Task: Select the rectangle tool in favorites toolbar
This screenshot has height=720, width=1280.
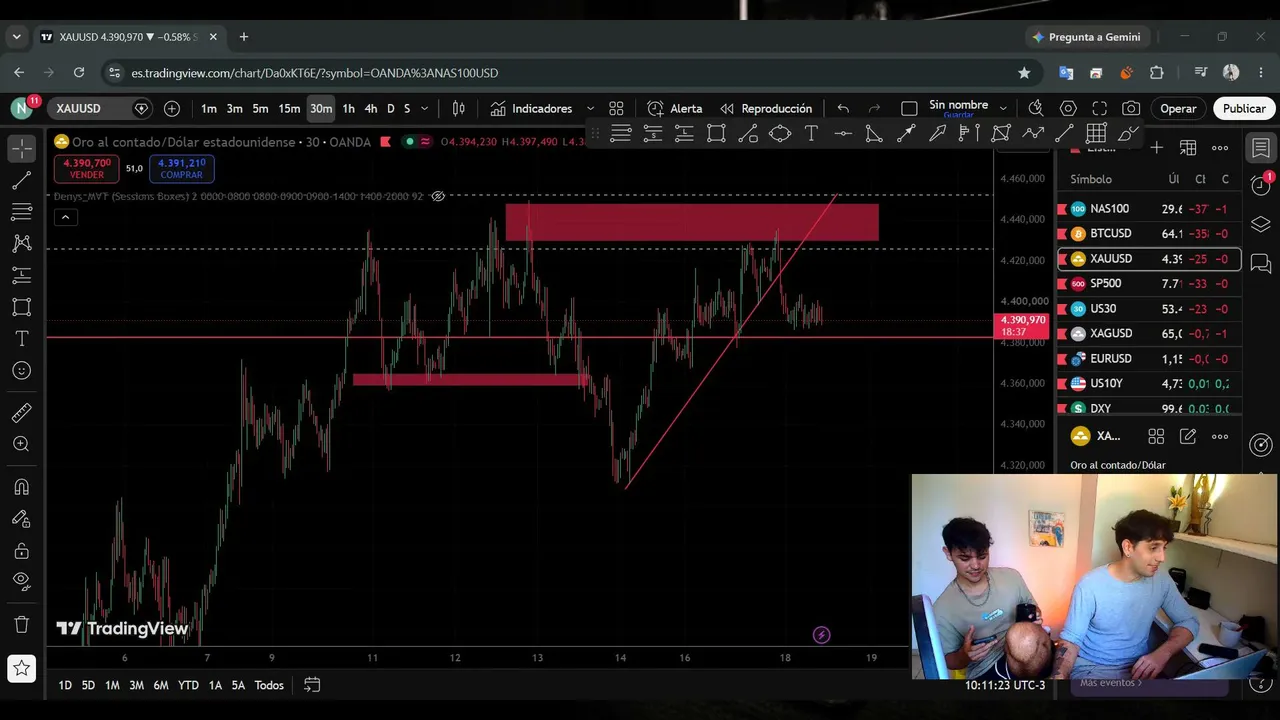Action: coord(716,133)
